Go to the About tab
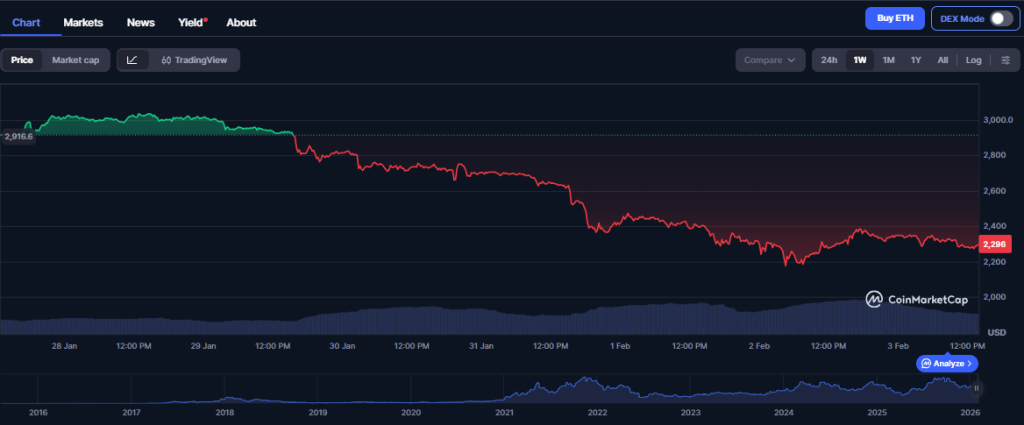The image size is (1024, 425). (241, 22)
